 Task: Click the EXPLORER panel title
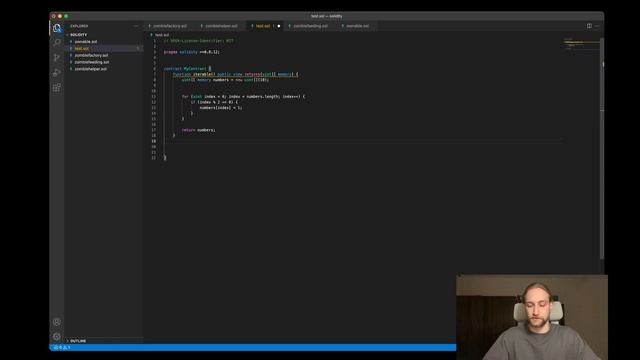point(79,26)
